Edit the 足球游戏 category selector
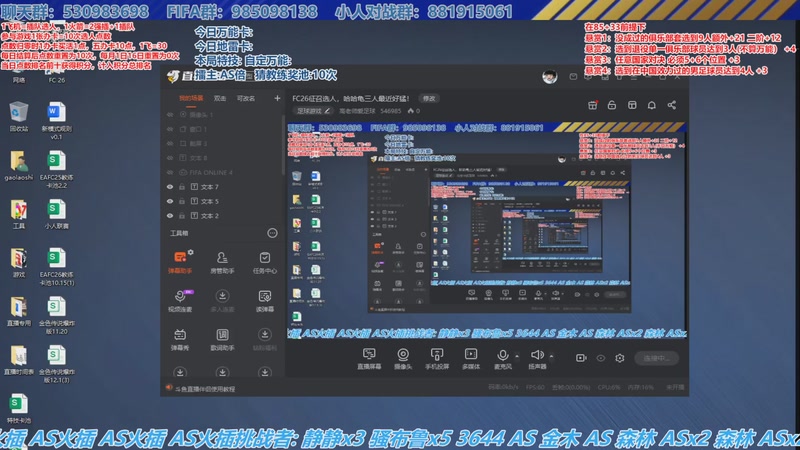The width and height of the screenshot is (800, 450). [313, 111]
